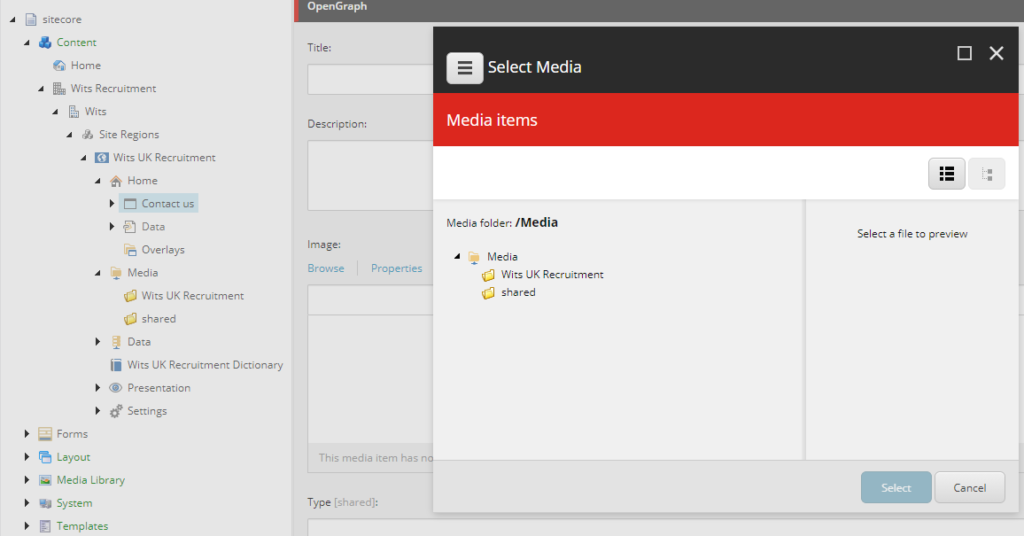
Task: Click the Properties link under Image
Action: coord(396,268)
